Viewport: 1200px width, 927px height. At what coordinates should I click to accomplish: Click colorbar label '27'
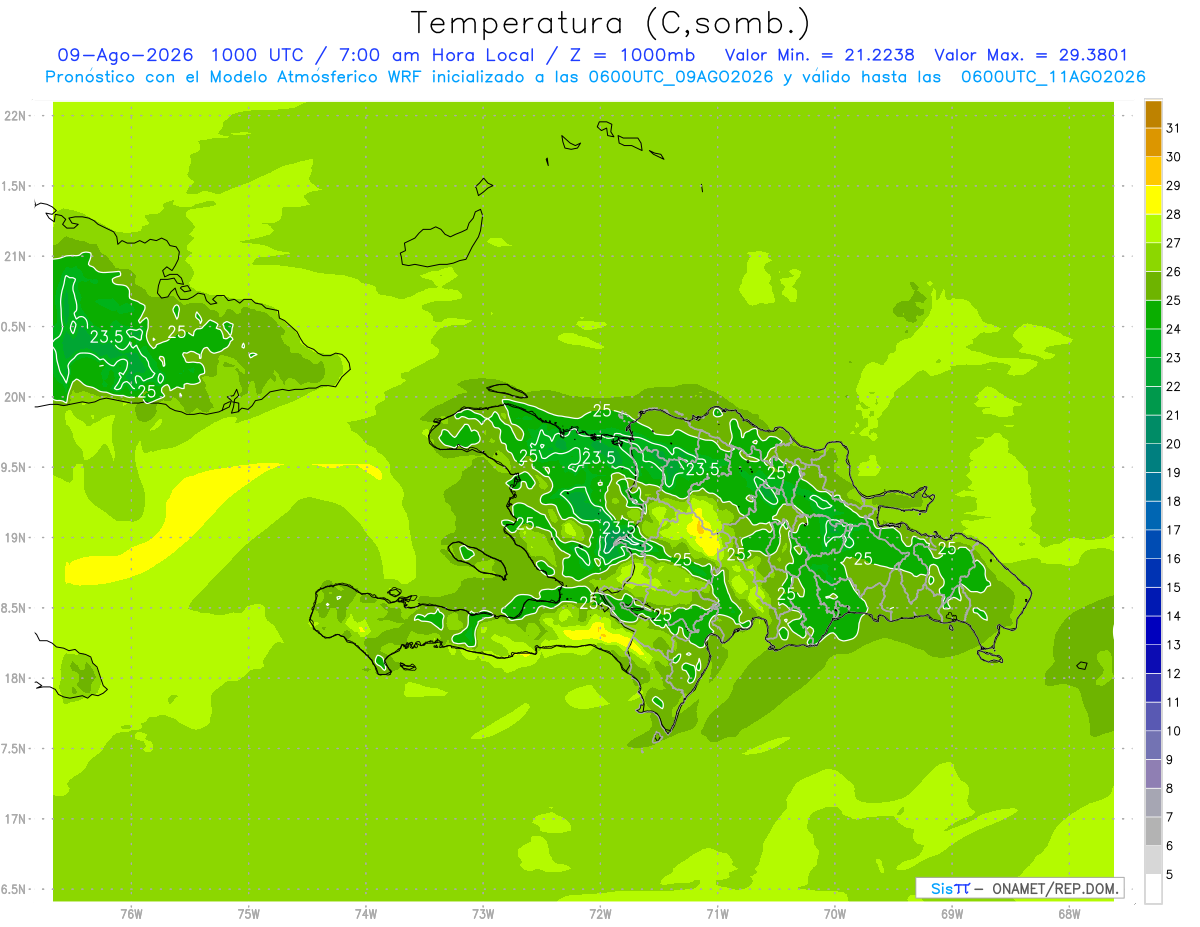click(x=1174, y=243)
